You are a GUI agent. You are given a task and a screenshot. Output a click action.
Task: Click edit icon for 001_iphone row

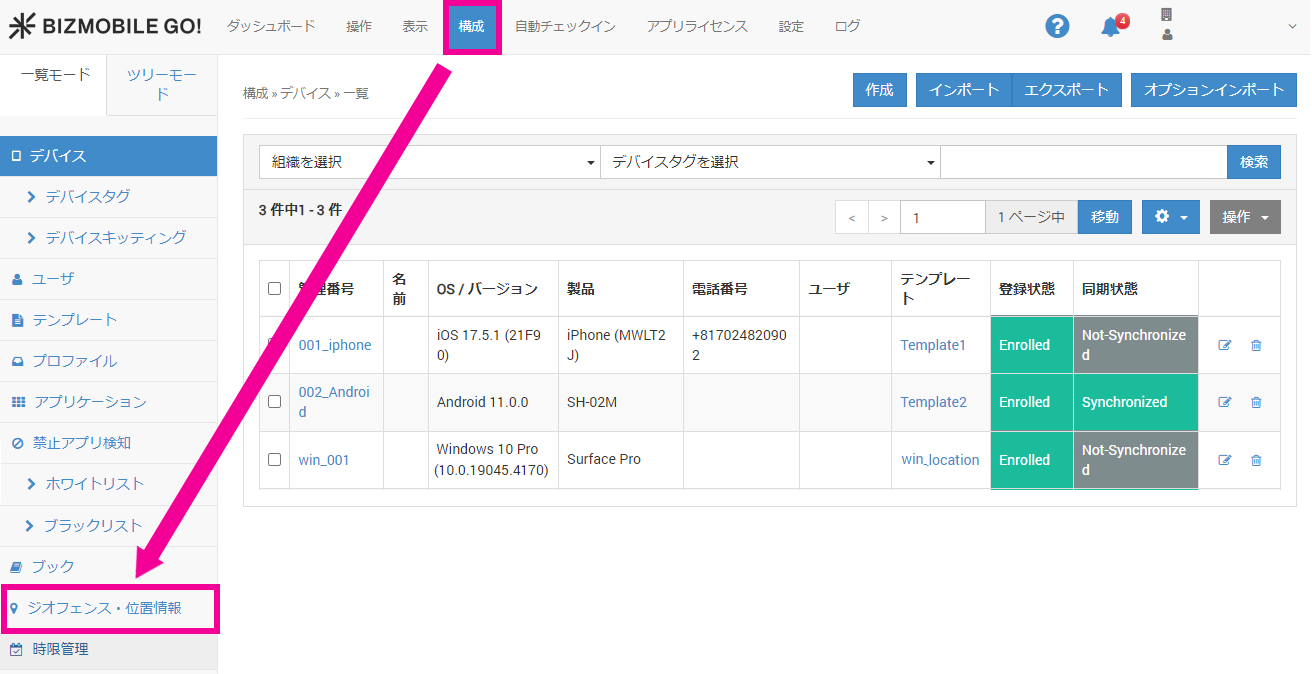tap(1225, 345)
